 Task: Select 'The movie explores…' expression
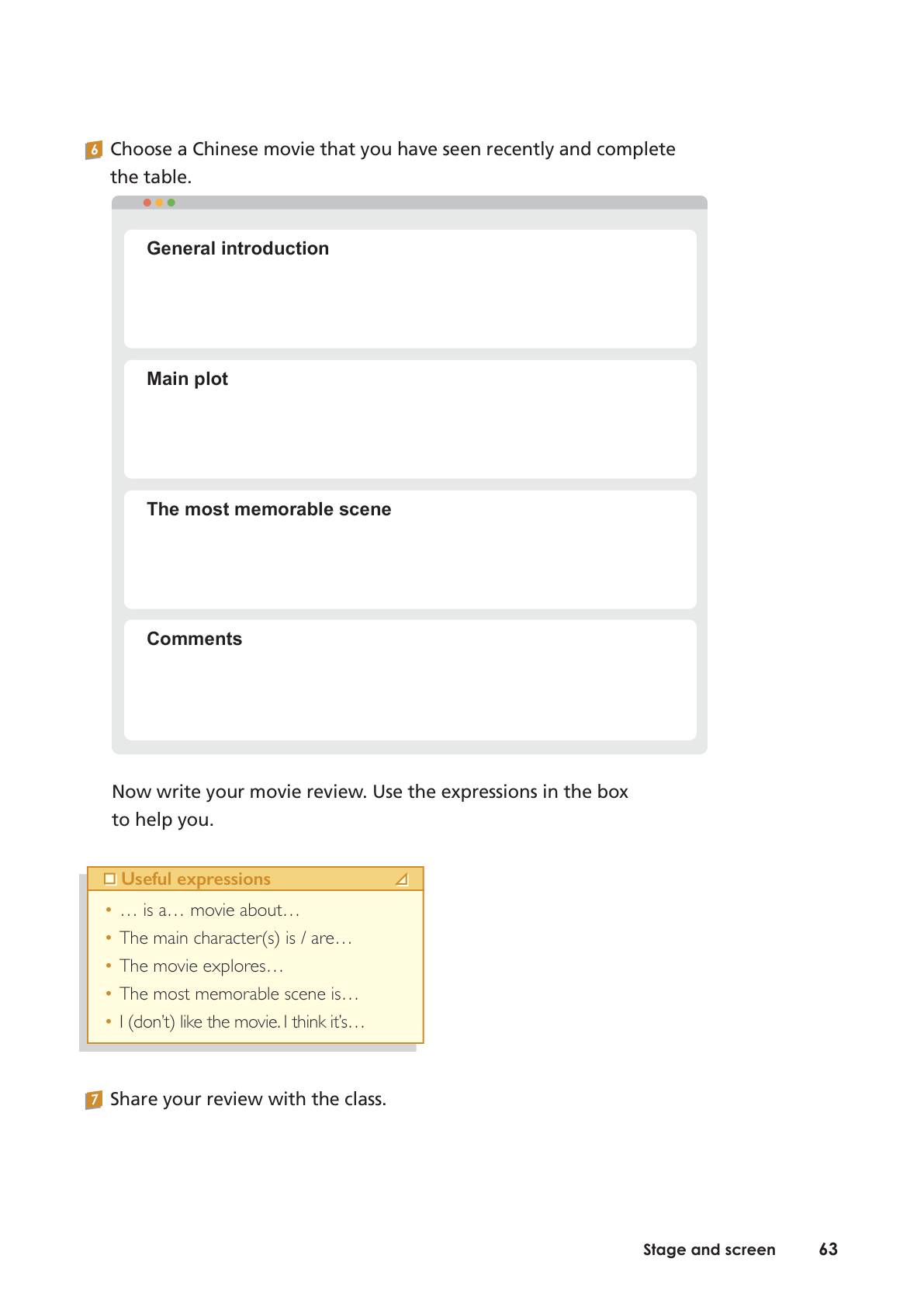pos(202,966)
